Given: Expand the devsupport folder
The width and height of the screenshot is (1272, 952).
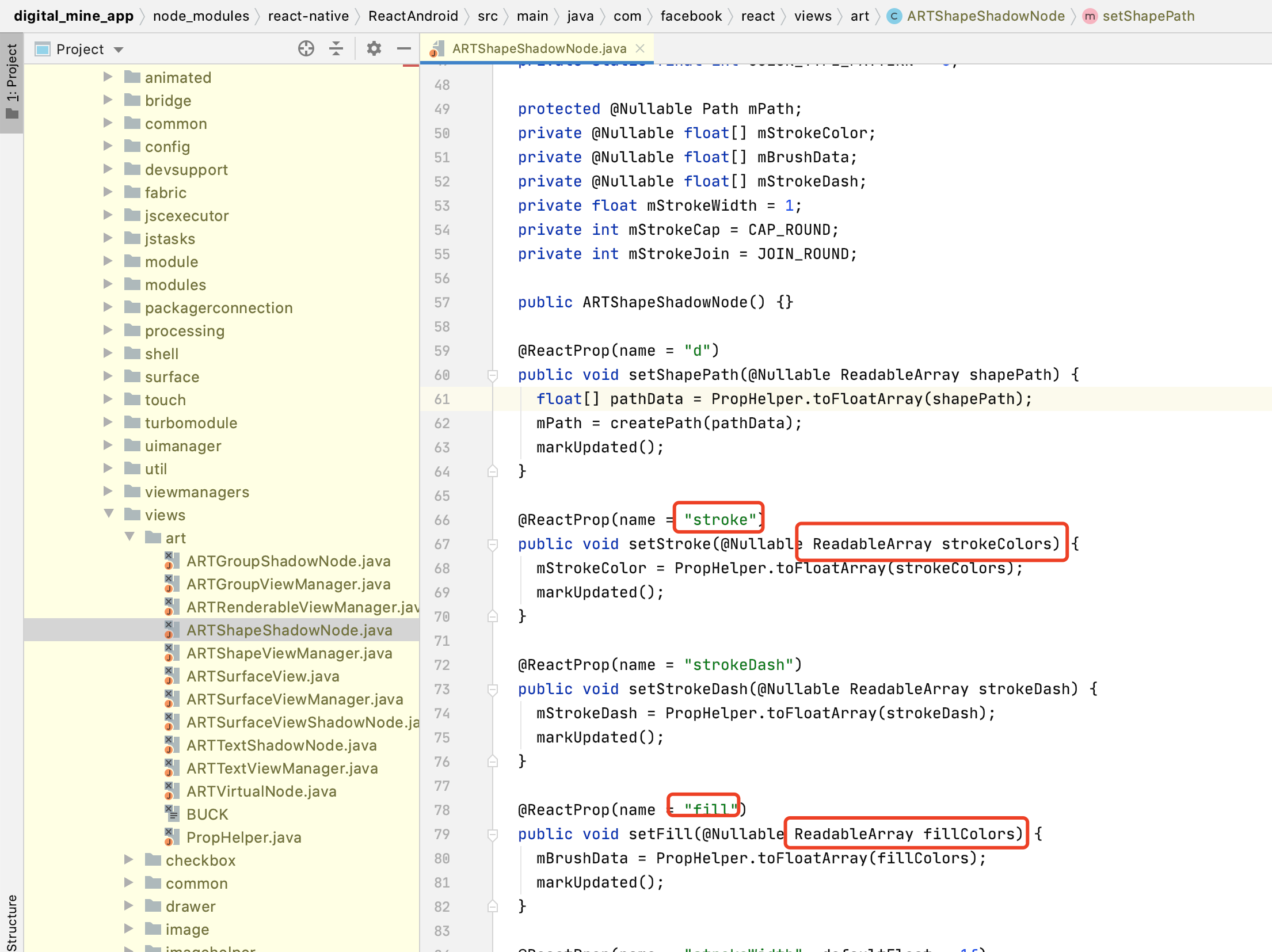Looking at the screenshot, I should [108, 169].
